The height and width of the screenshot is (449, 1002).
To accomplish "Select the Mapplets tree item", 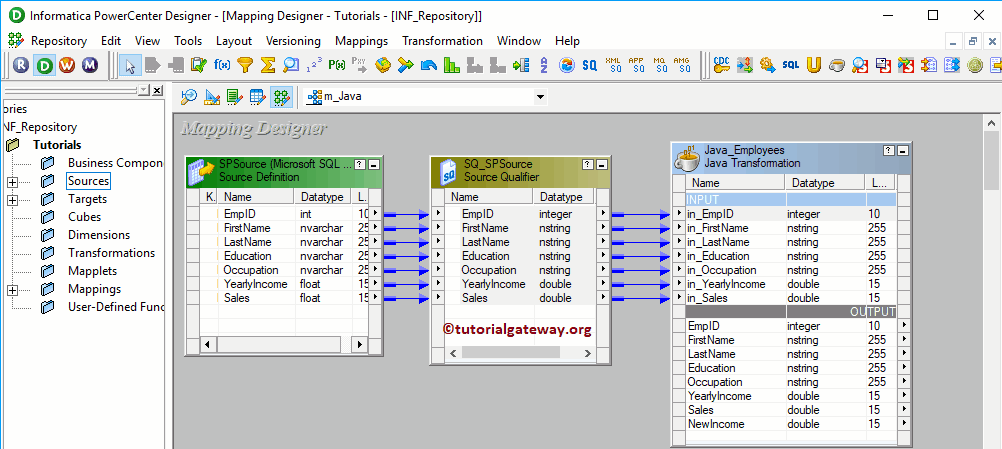I will click(x=93, y=271).
